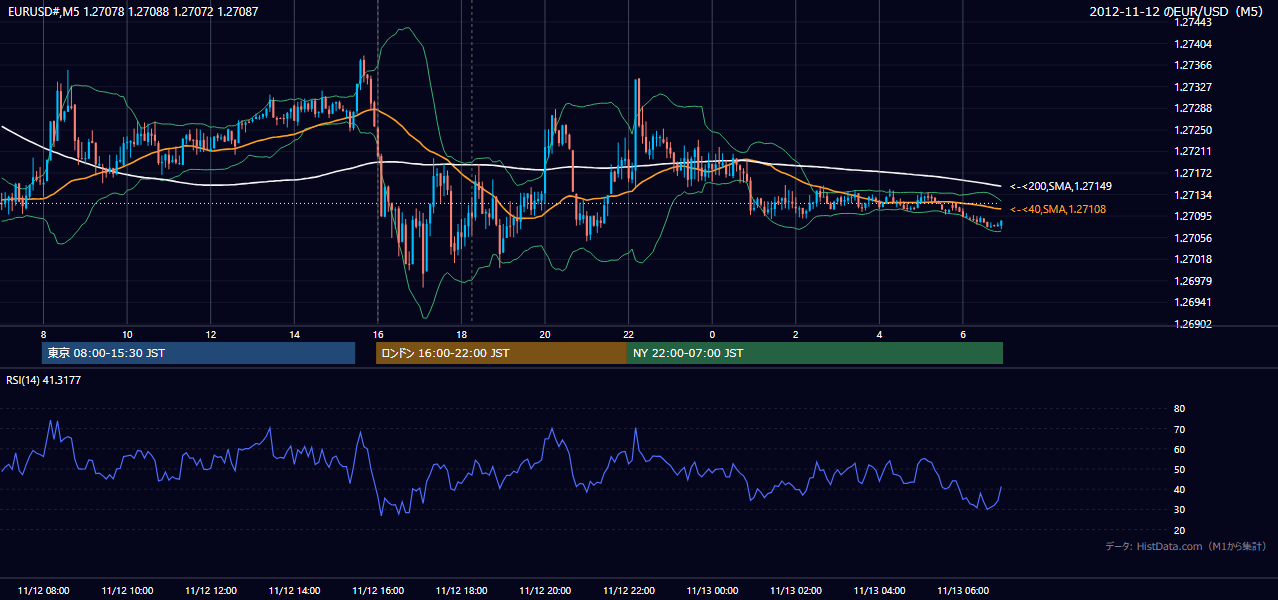Click the <-<40,SMA,1.27108 label
Image resolution: width=1278 pixels, height=600 pixels.
[x=1058, y=209]
